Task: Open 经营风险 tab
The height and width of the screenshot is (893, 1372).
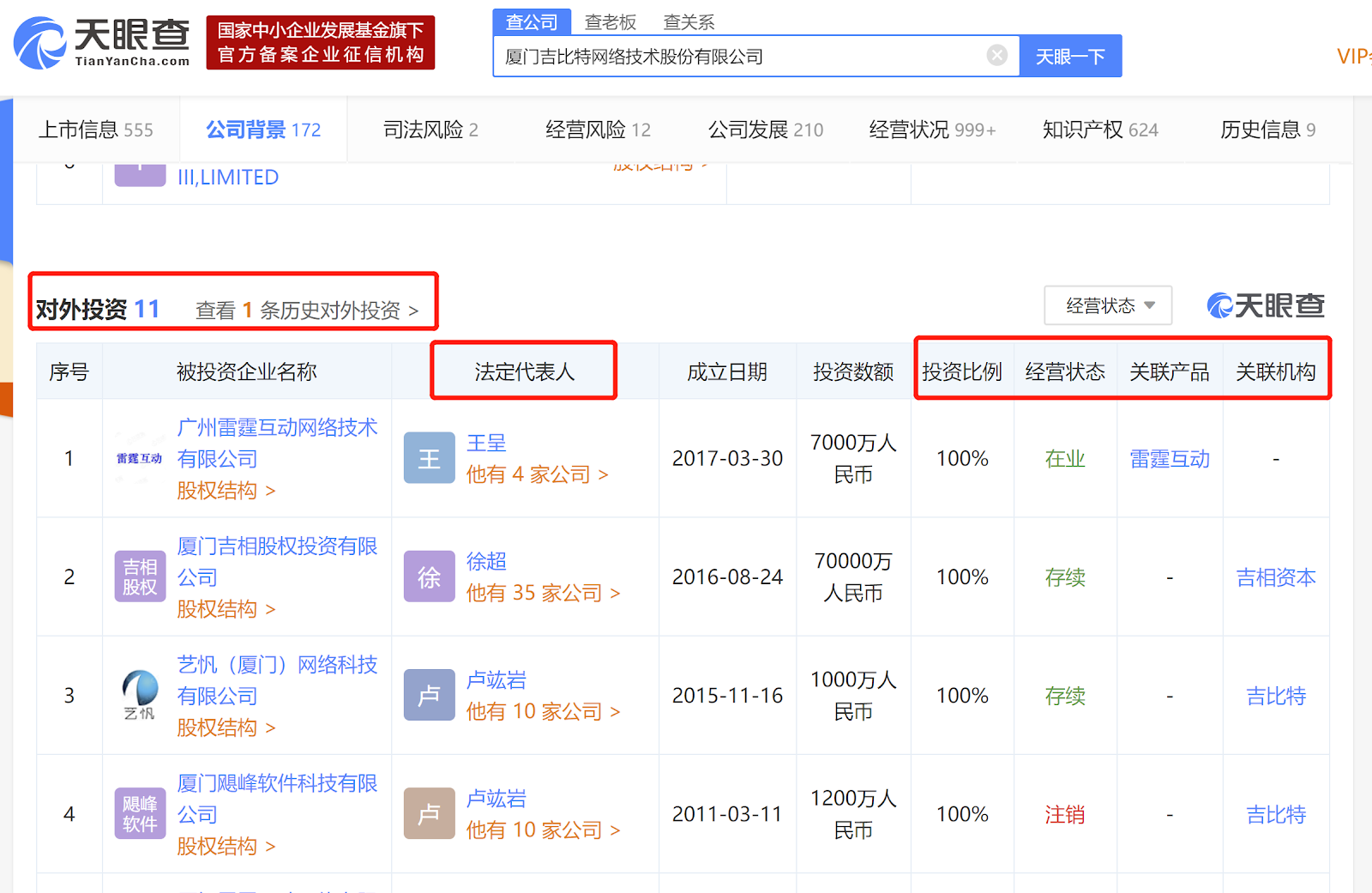Action: click(598, 130)
